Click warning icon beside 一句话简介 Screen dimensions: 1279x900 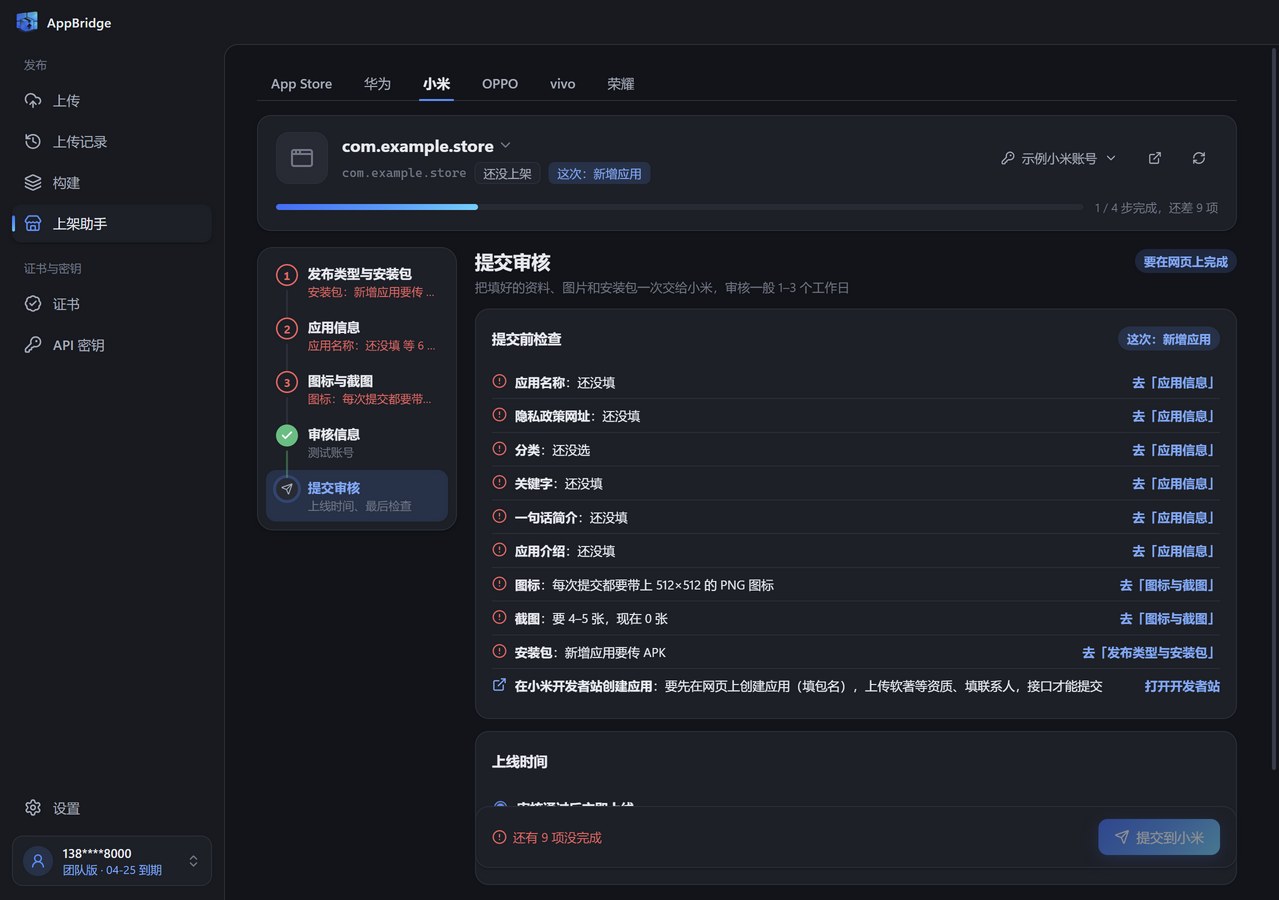tap(500, 516)
